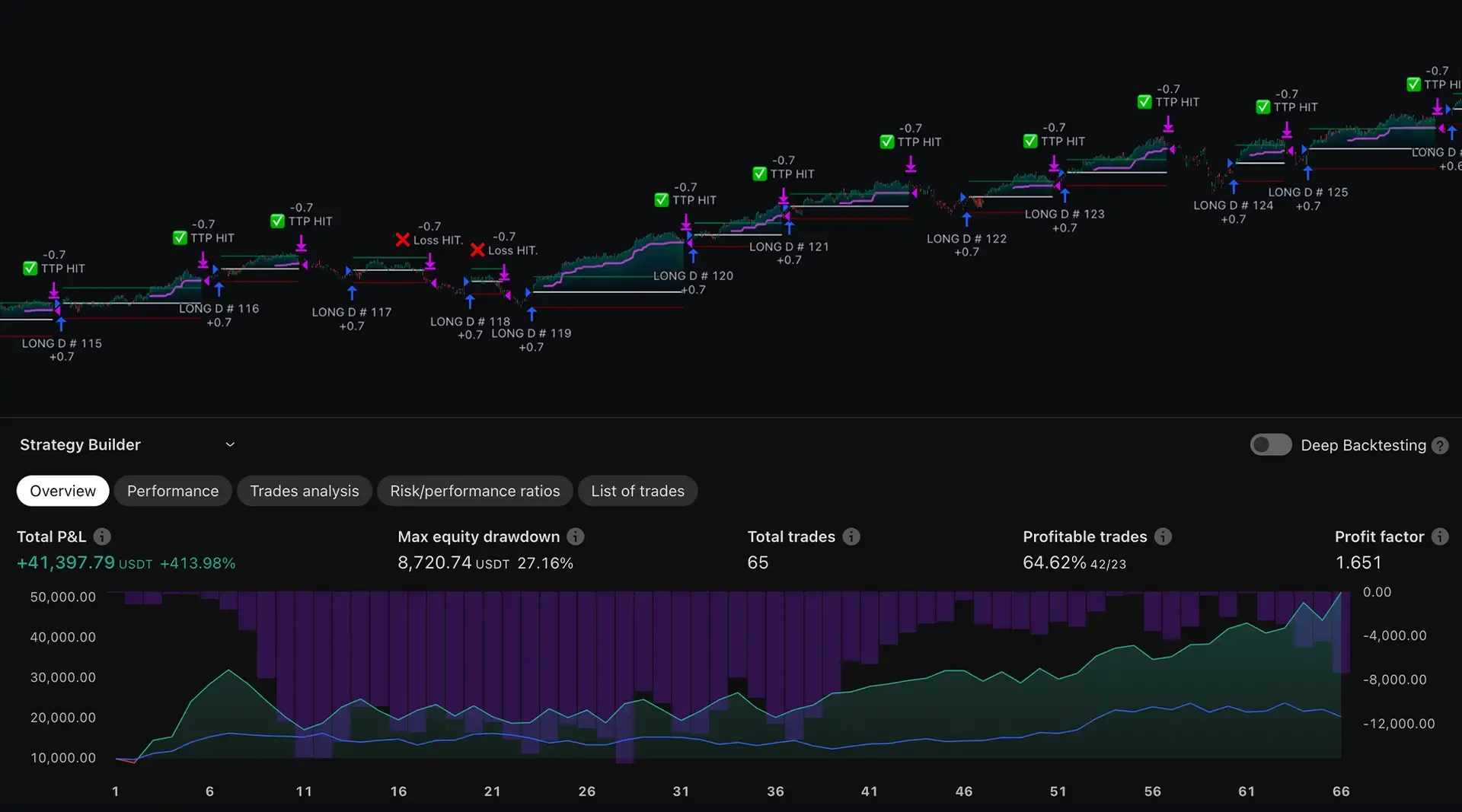
Task: Click the Total trades info icon
Action: coord(851,537)
